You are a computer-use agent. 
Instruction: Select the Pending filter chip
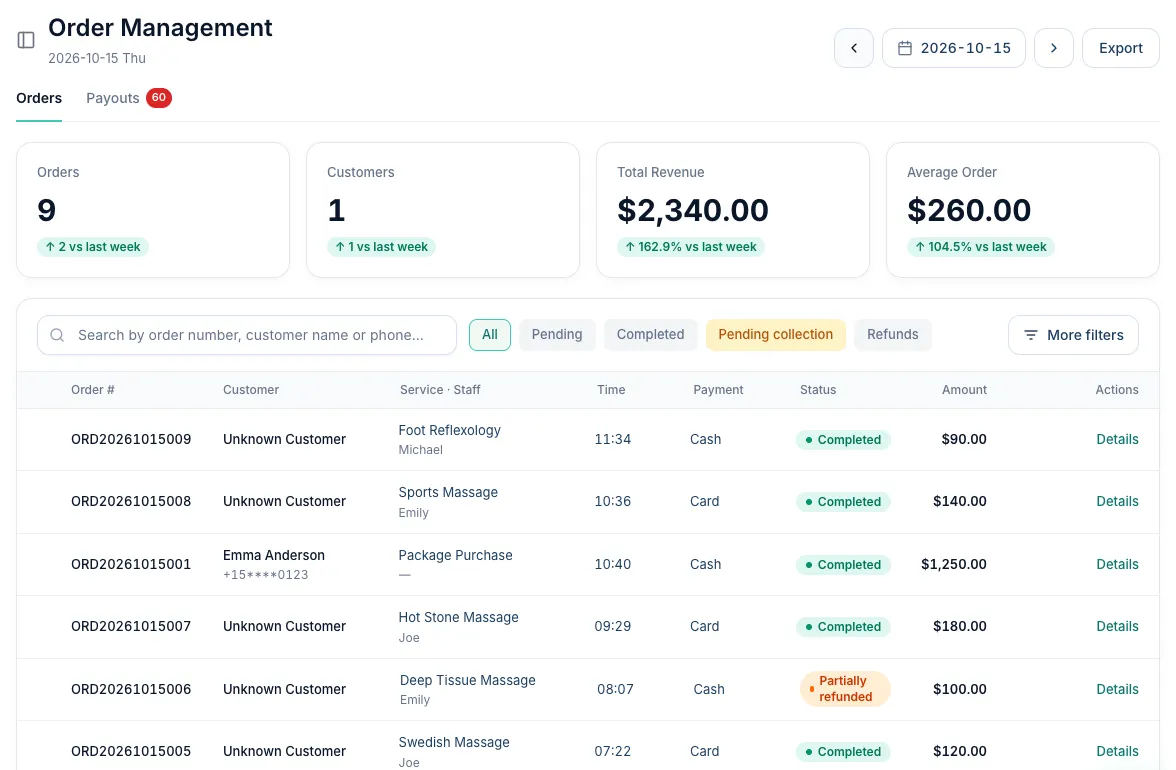[556, 334]
